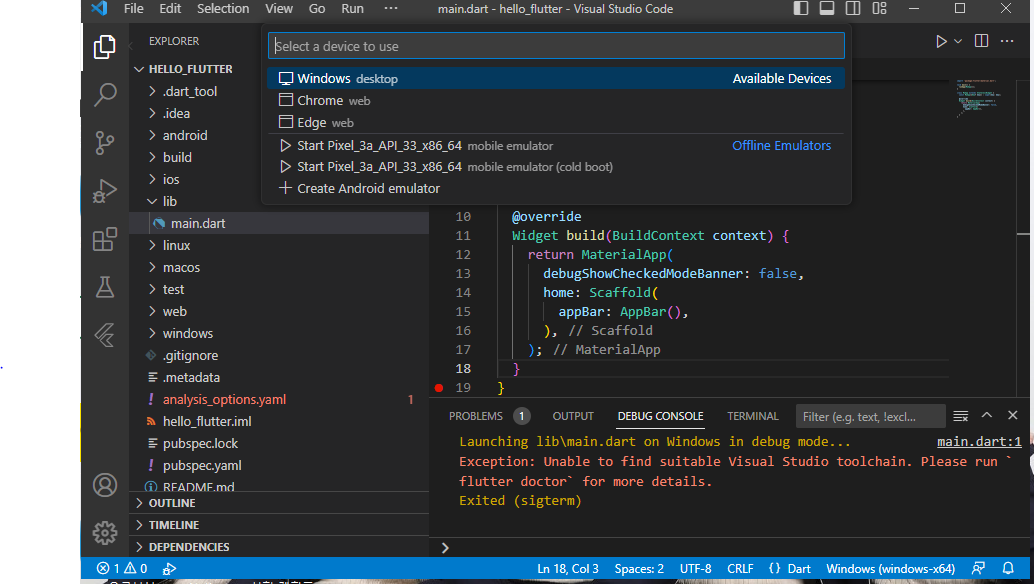This screenshot has height=584, width=1034.
Task: Open the Flutter sidebar icon
Action: tap(104, 335)
